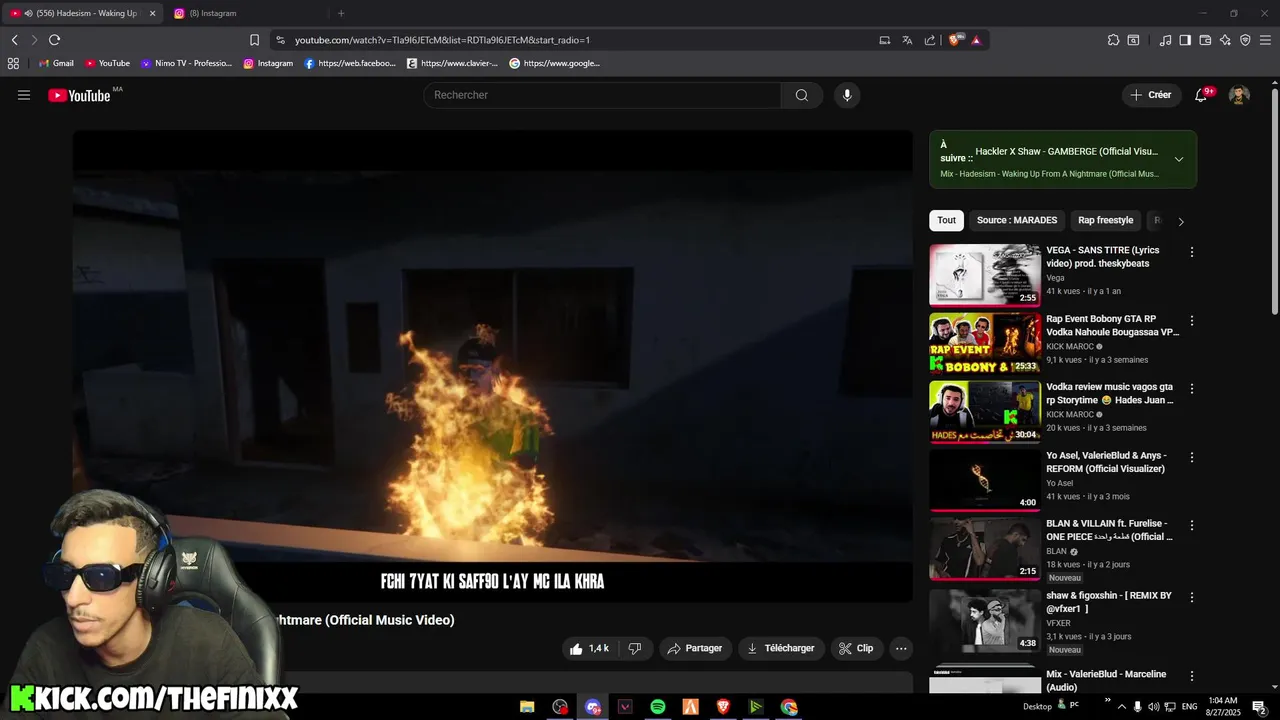Translate this page icon
Screen dimensions: 1280x720
coord(907,40)
